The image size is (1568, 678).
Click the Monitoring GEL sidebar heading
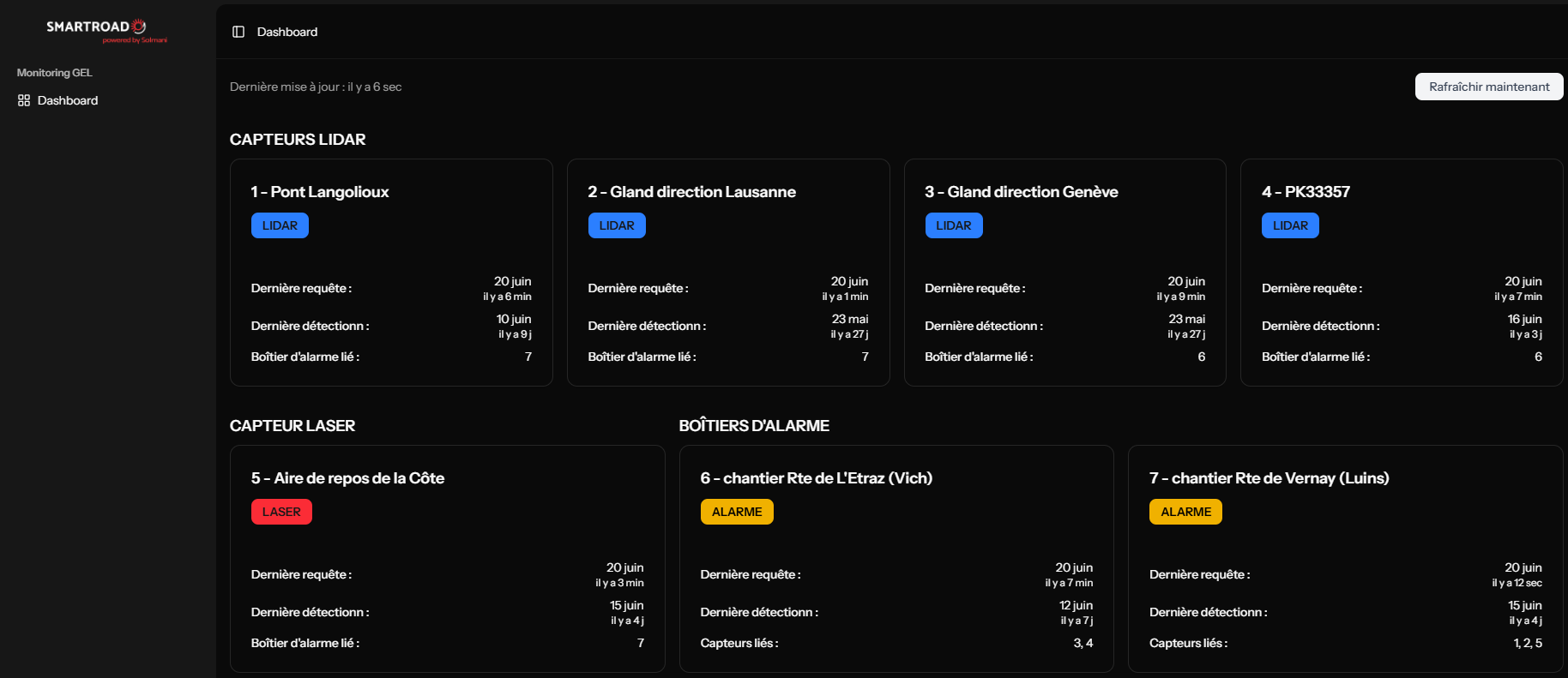tap(54, 73)
